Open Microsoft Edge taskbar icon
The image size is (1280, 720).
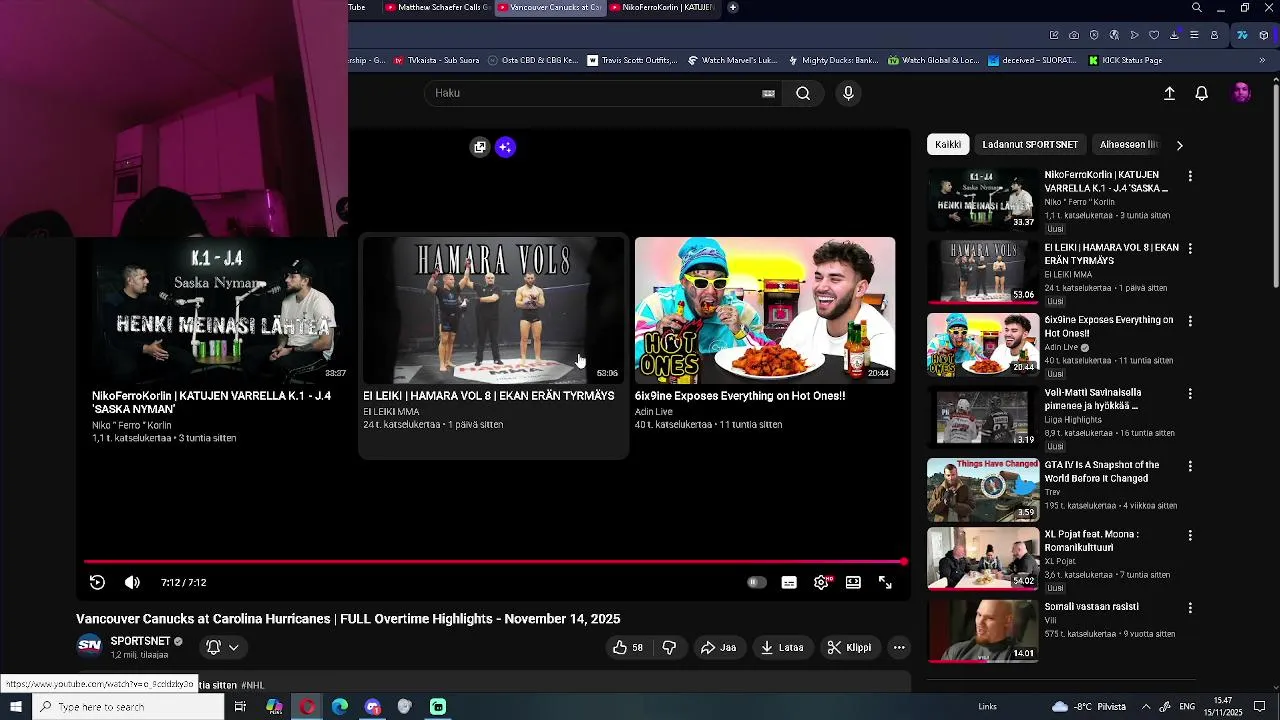click(340, 707)
